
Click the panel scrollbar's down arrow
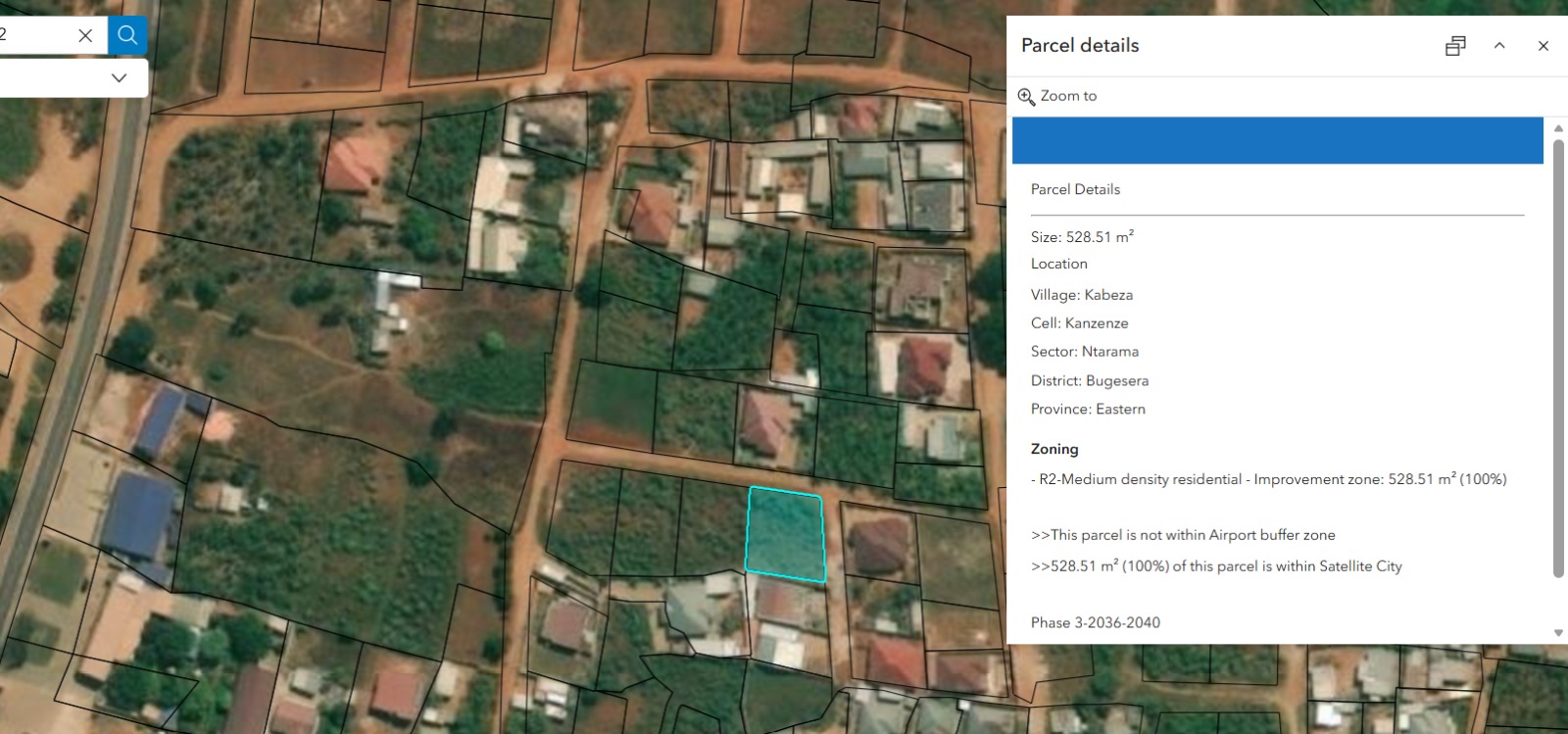pyautogui.click(x=1558, y=633)
